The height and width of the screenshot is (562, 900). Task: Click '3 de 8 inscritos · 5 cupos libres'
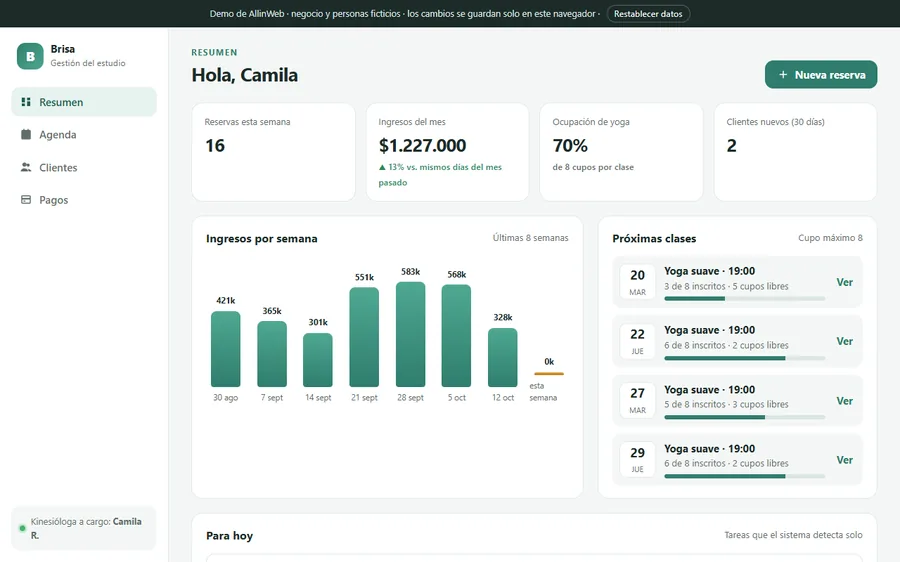[x=726, y=286]
